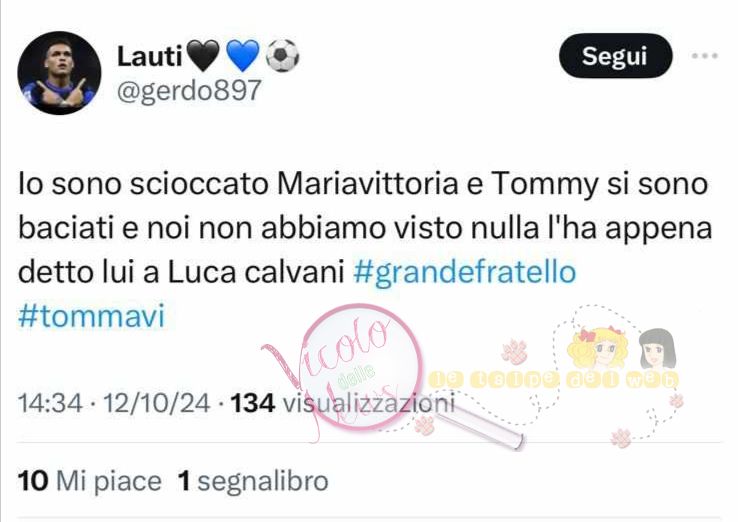Click the black heart emoji in name
This screenshot has width=738, height=522.
click(x=203, y=56)
